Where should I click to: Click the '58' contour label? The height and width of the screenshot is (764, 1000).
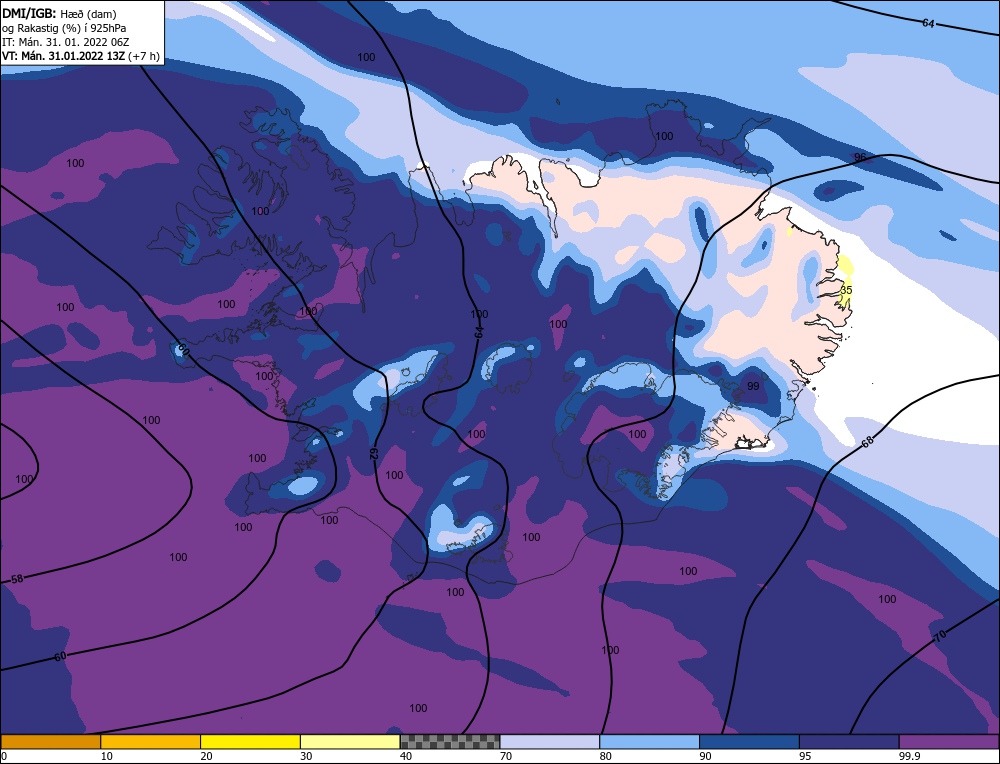pyautogui.click(x=17, y=579)
